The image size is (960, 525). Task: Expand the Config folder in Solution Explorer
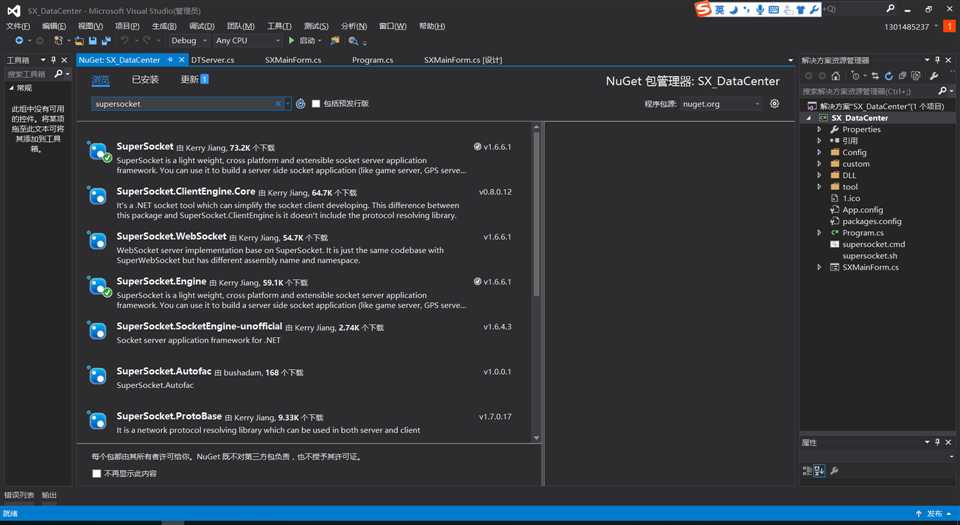pyautogui.click(x=819, y=152)
